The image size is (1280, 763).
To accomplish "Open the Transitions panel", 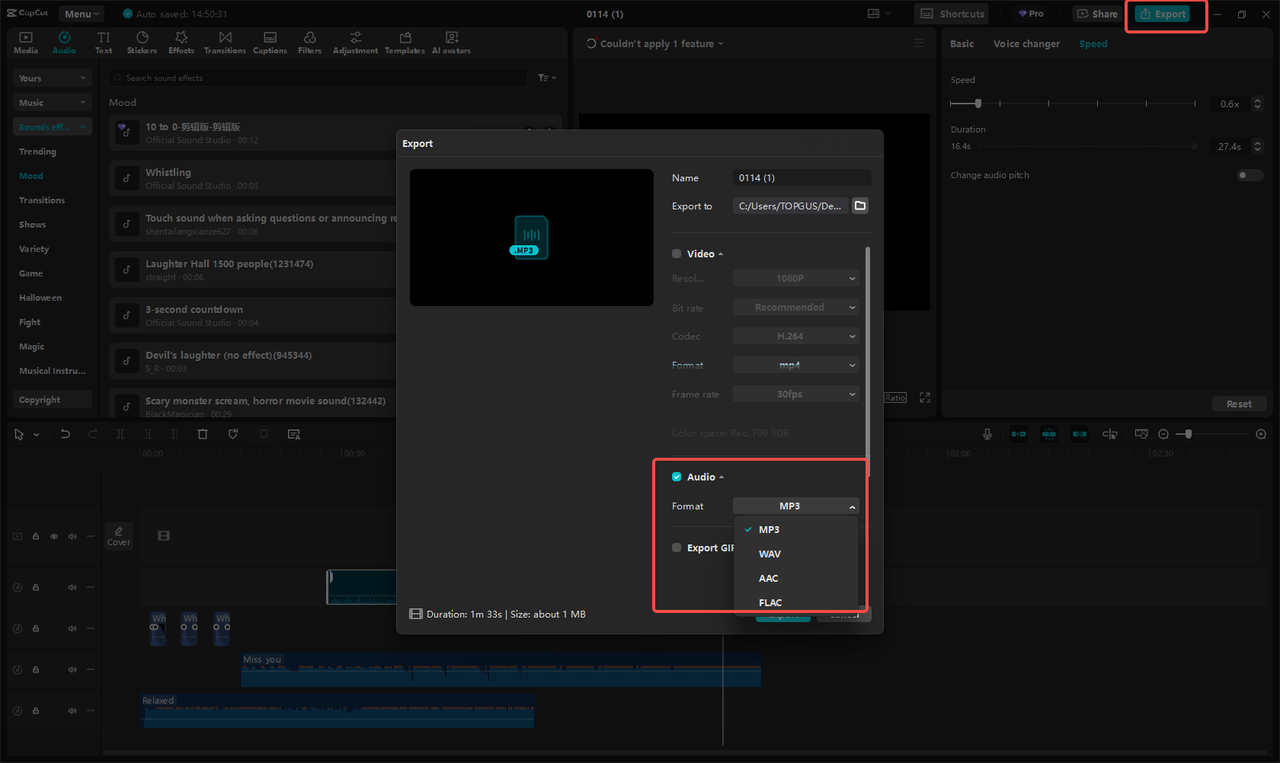I will 224,41.
